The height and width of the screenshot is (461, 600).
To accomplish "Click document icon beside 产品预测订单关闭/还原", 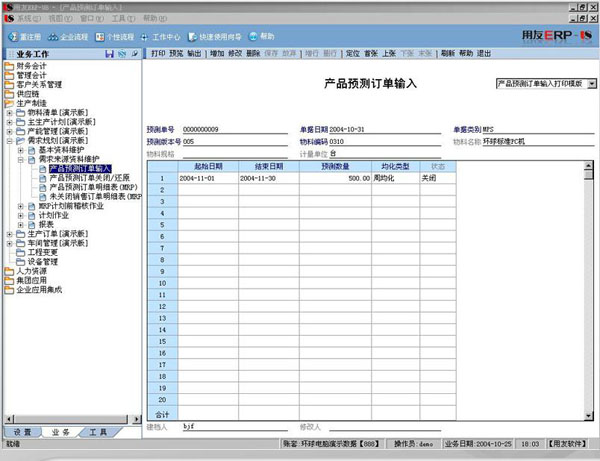I will coord(43,178).
